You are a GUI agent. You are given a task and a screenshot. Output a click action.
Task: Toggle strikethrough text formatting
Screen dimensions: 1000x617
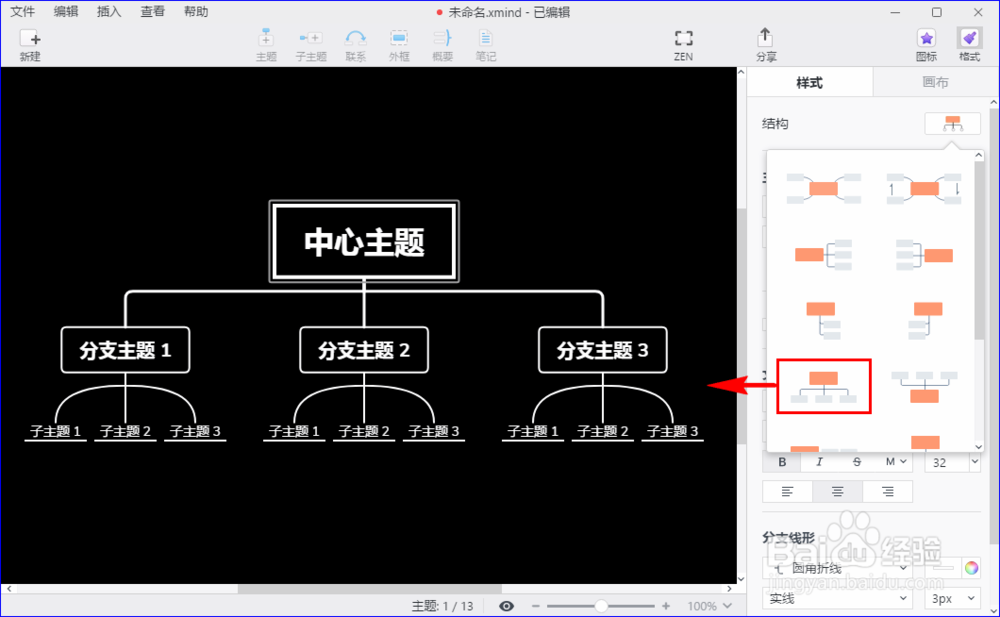click(857, 461)
